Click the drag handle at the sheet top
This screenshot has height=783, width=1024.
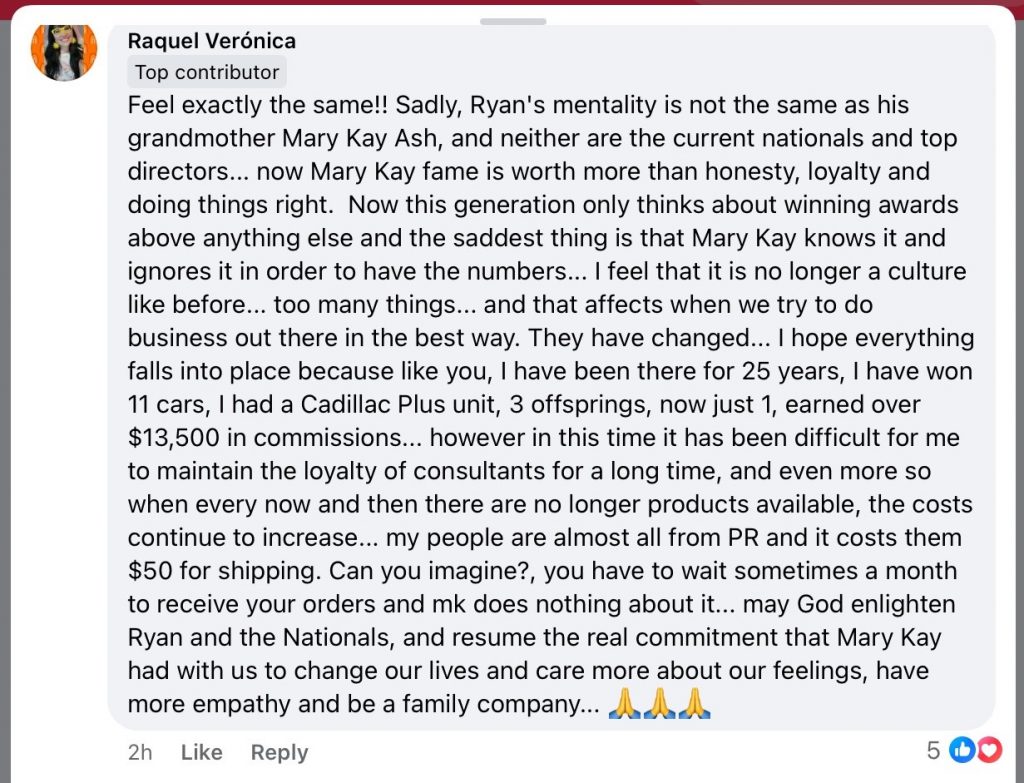(512, 21)
